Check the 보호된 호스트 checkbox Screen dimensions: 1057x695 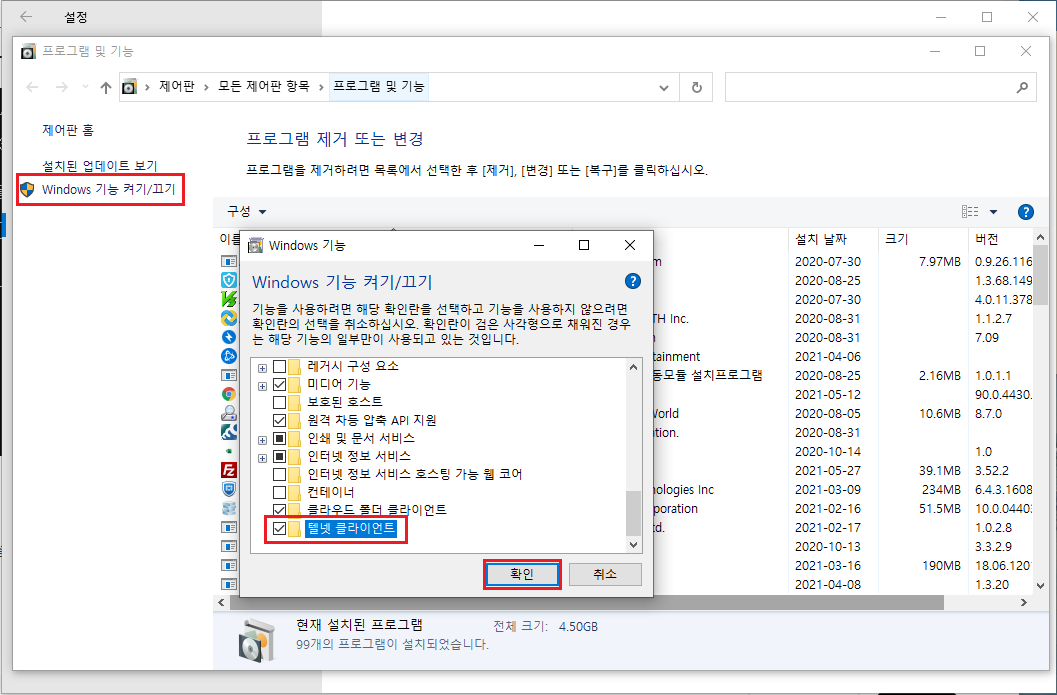click(x=279, y=402)
